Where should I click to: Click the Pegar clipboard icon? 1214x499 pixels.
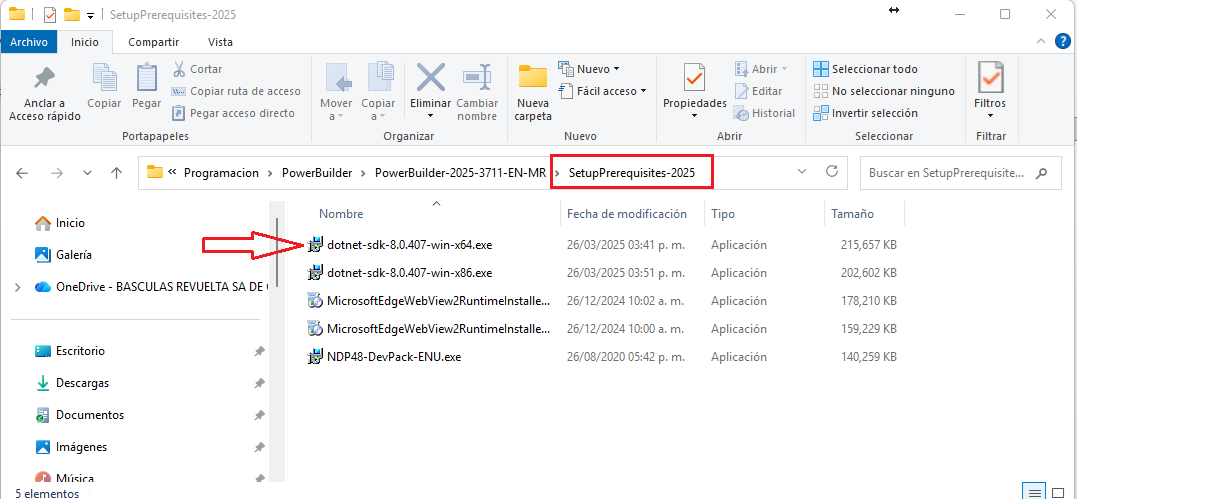pos(147,78)
